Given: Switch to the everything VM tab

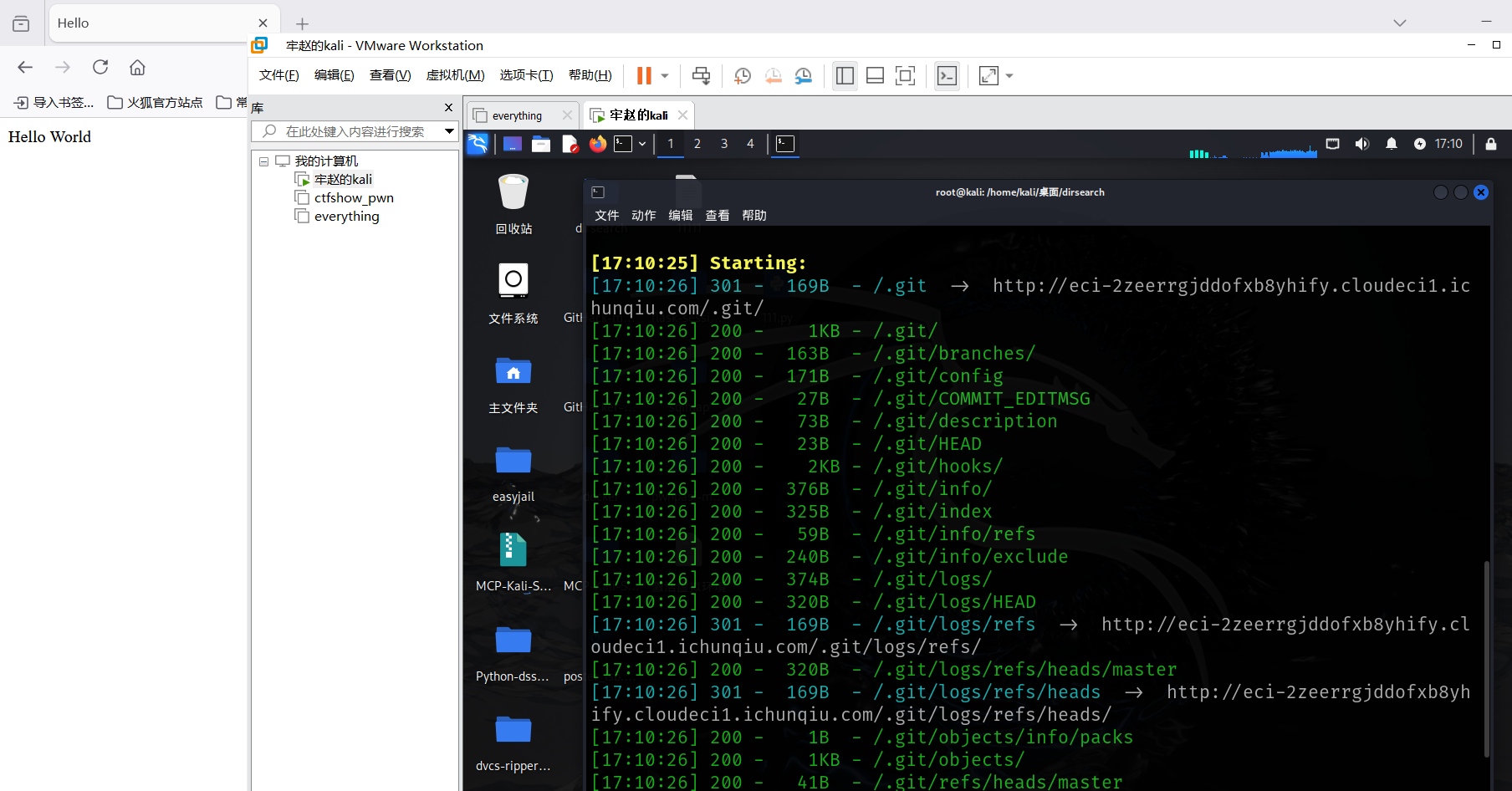Looking at the screenshot, I should pos(517,115).
